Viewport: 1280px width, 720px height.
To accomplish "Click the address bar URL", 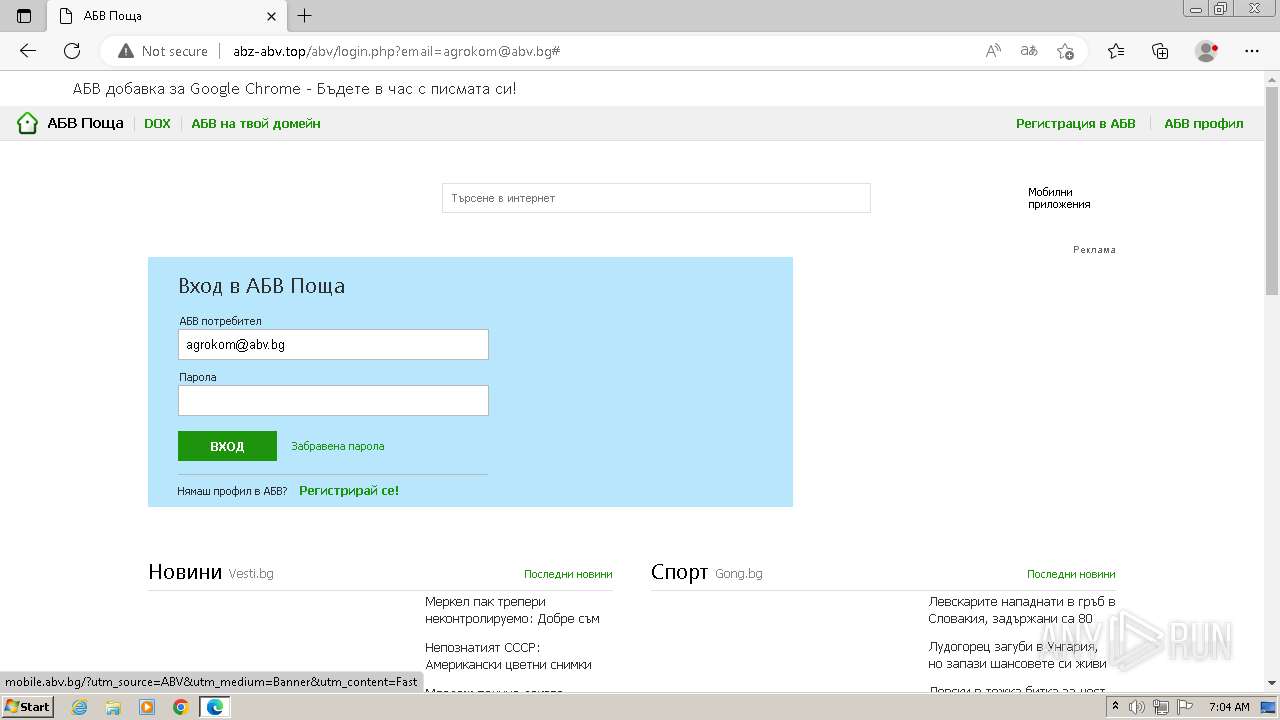I will click(x=396, y=51).
